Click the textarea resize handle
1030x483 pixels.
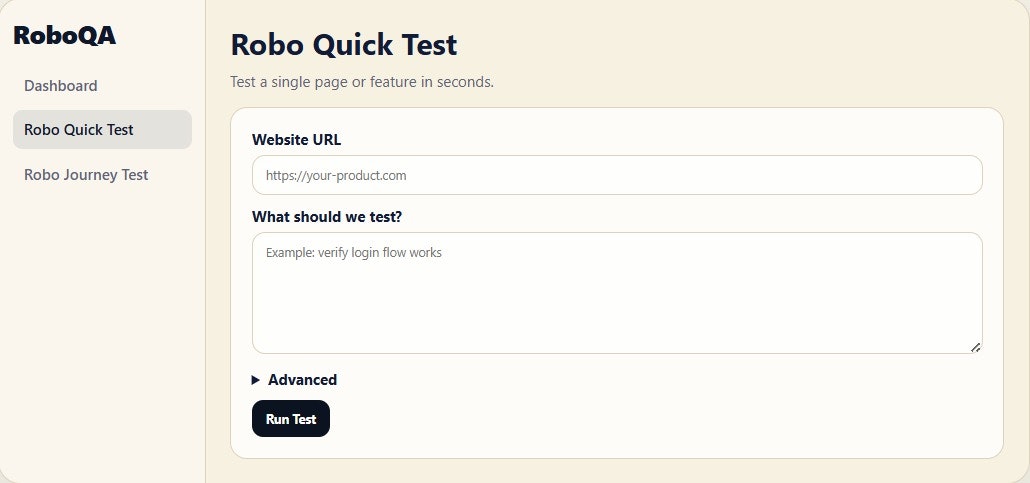click(x=975, y=346)
